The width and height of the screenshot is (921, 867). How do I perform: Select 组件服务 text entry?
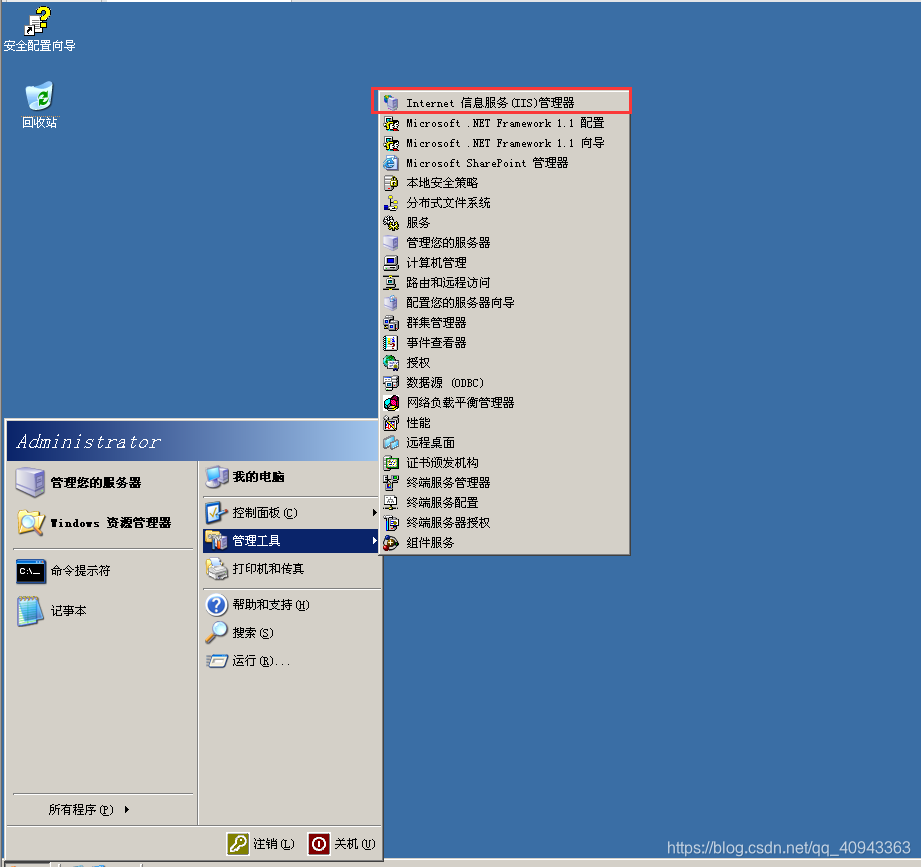point(430,543)
